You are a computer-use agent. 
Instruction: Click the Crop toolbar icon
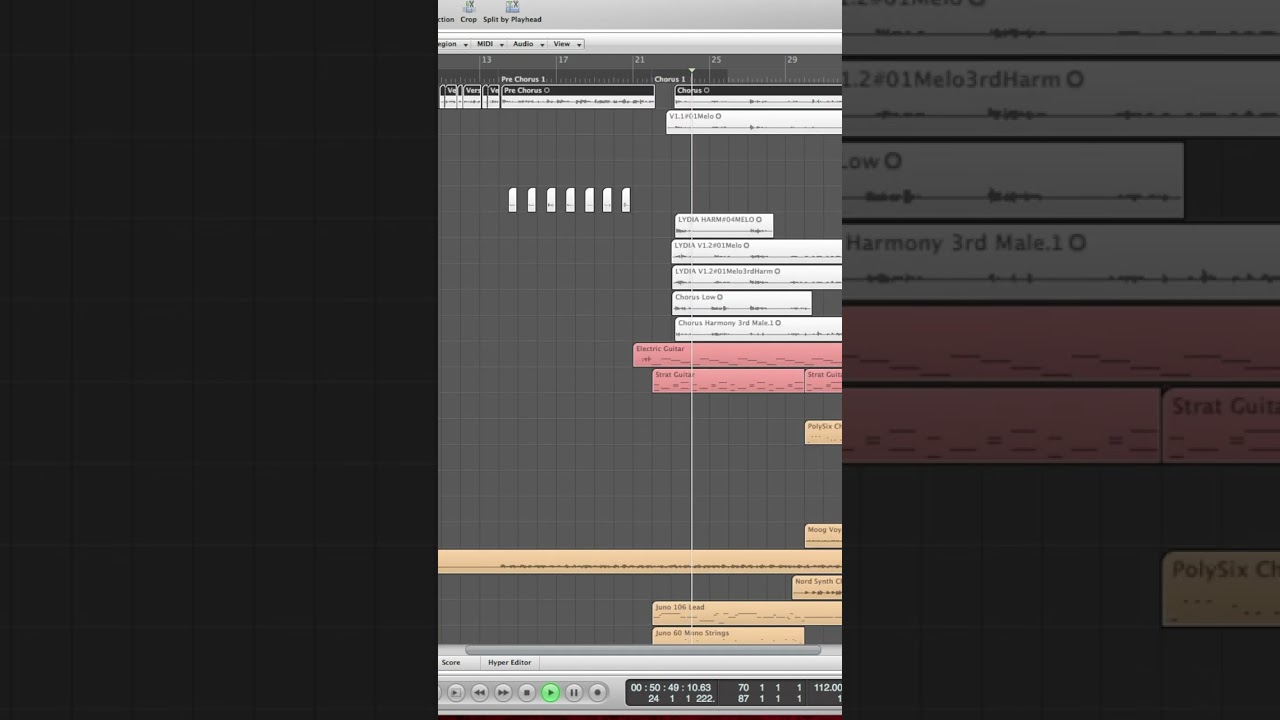pos(468,8)
